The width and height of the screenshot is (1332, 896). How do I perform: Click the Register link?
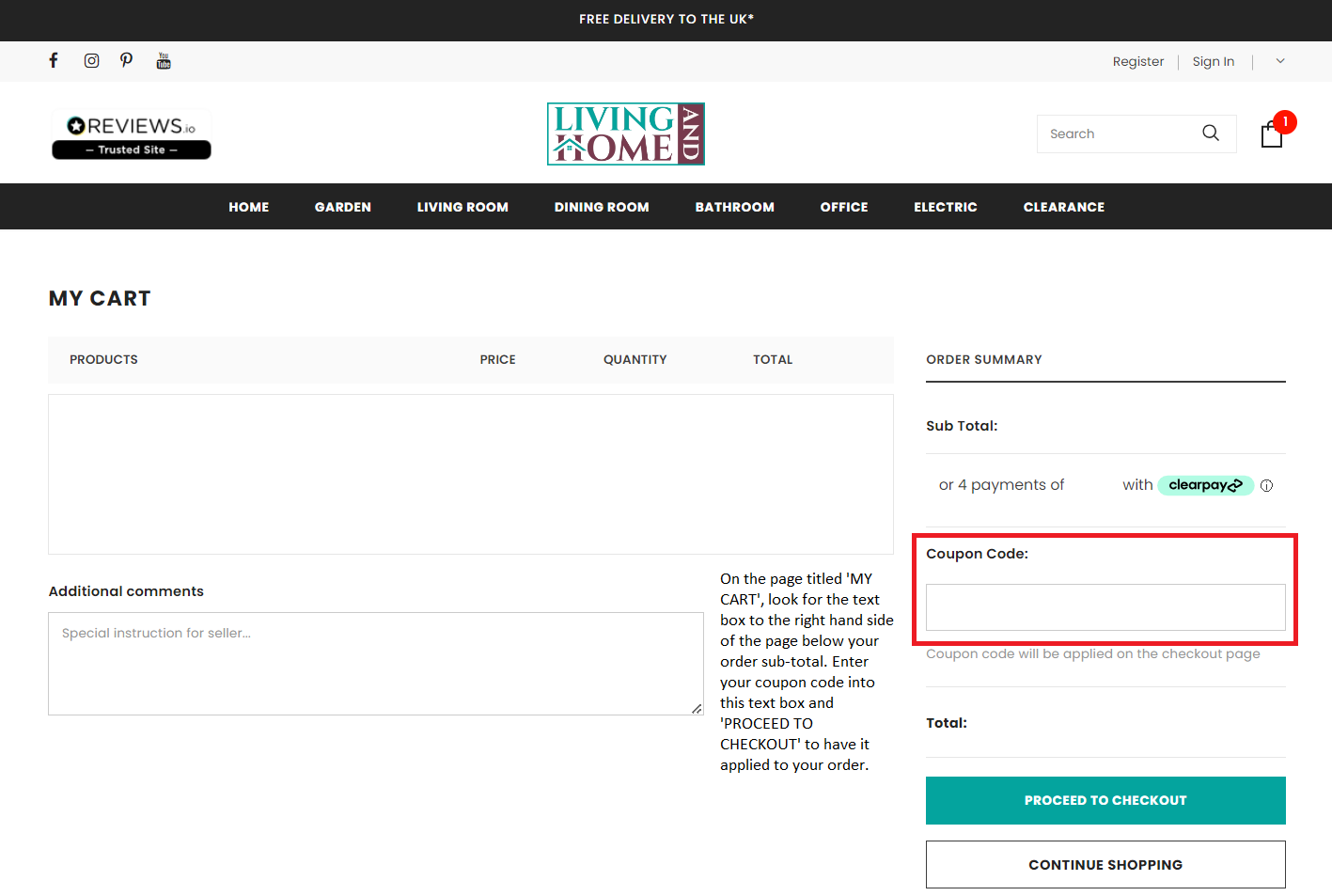[1138, 61]
